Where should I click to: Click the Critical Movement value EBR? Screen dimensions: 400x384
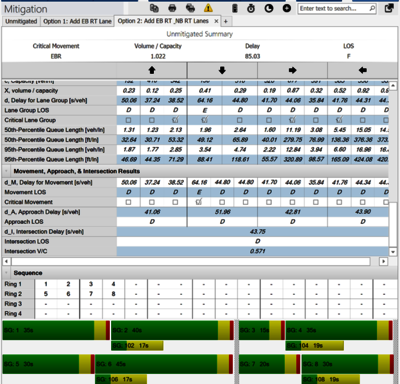pos(56,56)
